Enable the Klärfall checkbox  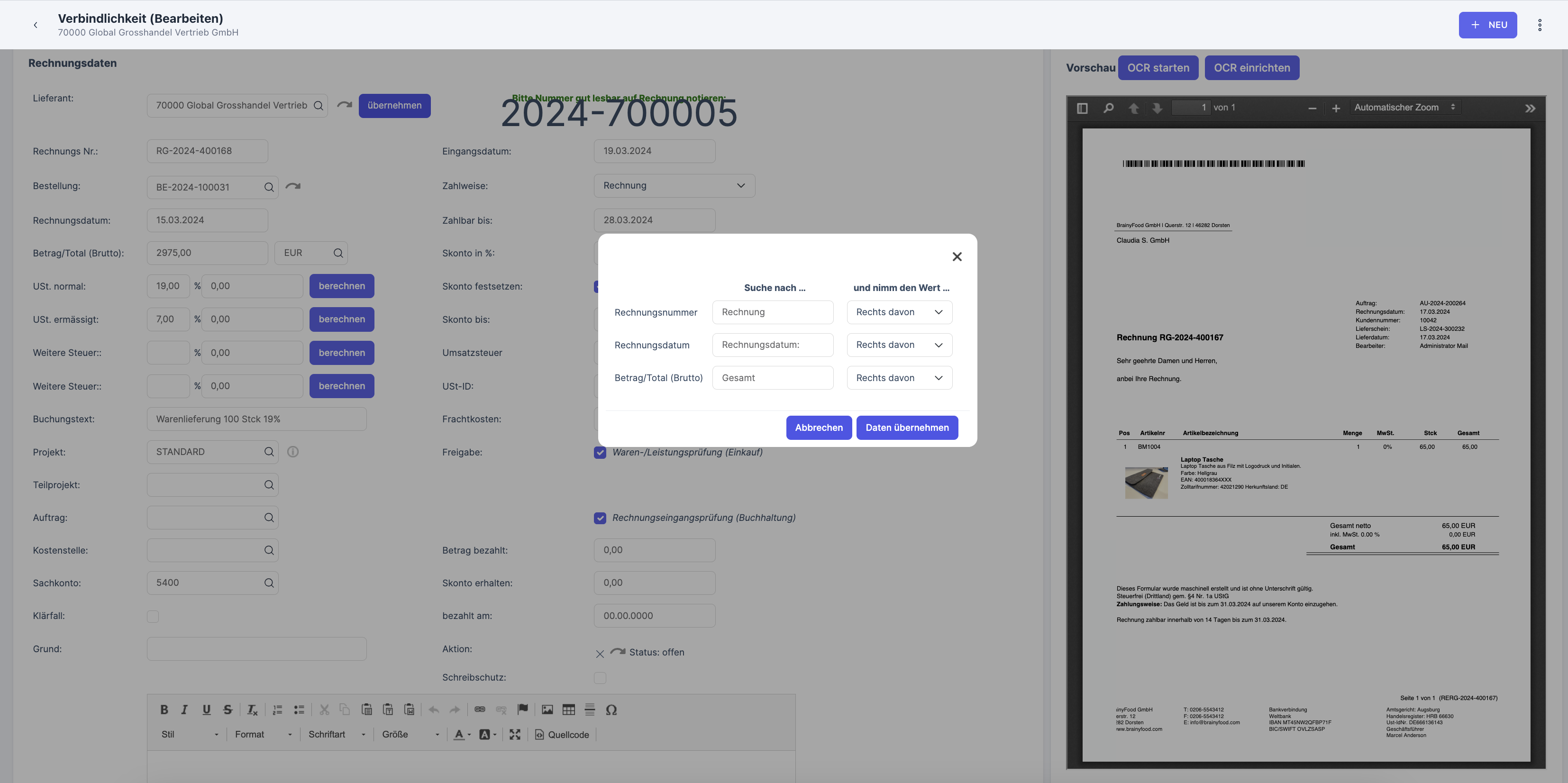(153, 616)
